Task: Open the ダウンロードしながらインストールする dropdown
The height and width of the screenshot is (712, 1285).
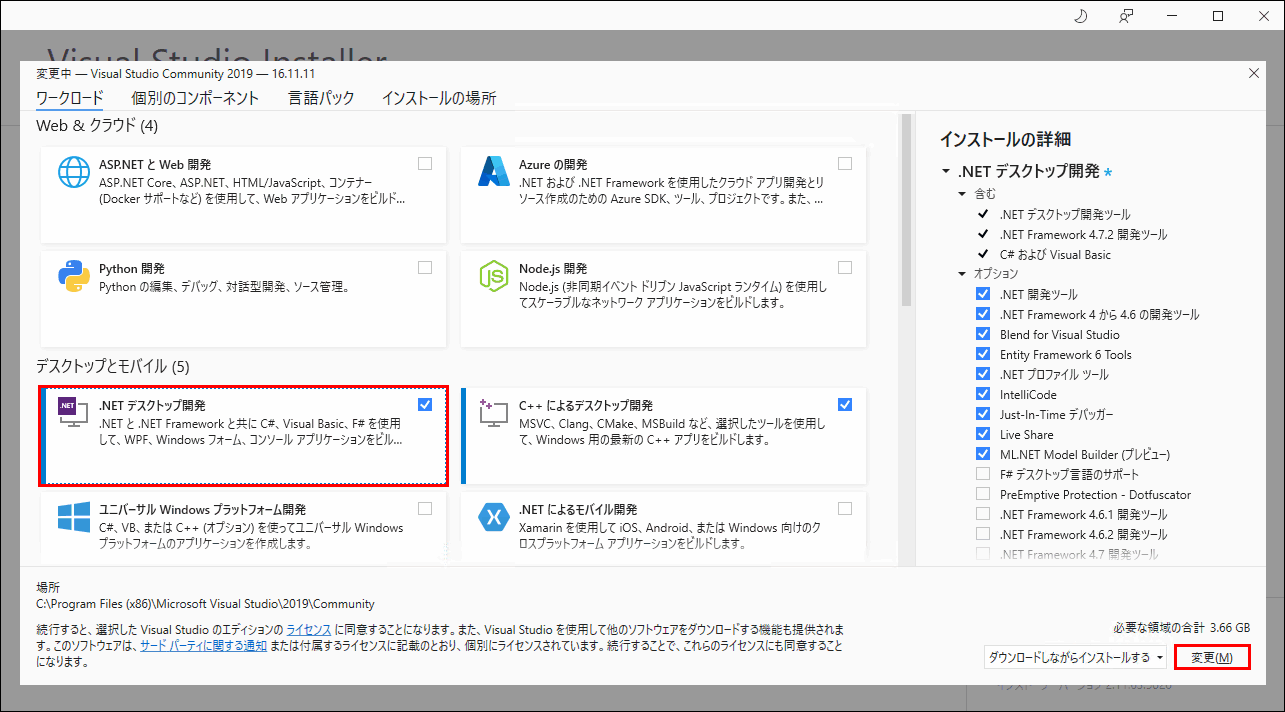Action: [x=1076, y=657]
